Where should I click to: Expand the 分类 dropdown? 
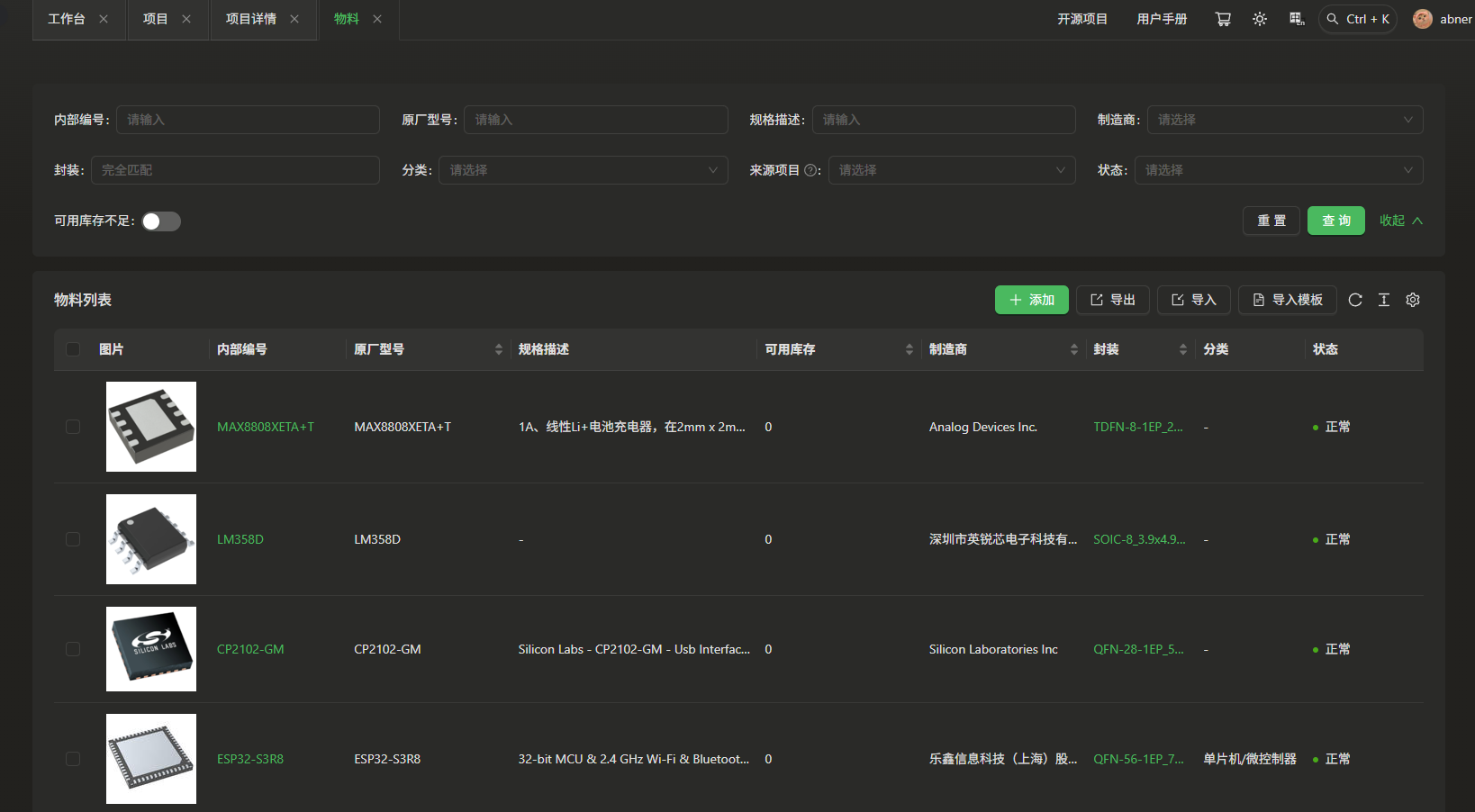583,170
